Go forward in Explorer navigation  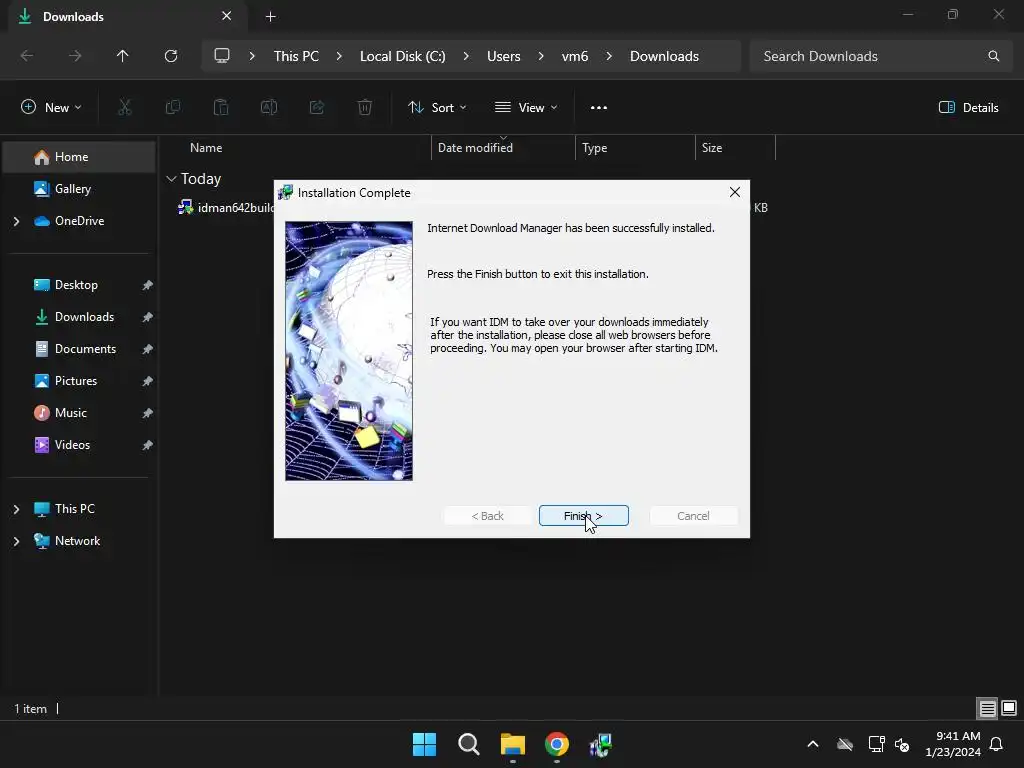[x=75, y=56]
